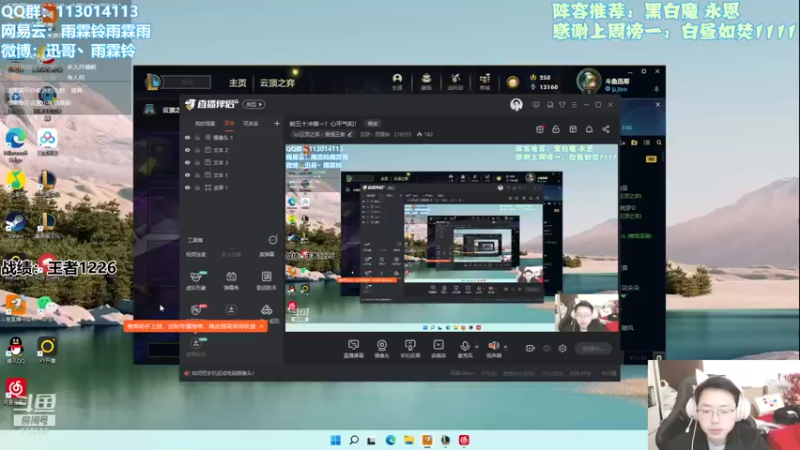Screen dimensions: 800x450
Task: Add a 摄像头 camera source from bottom bar
Action: coord(382,348)
